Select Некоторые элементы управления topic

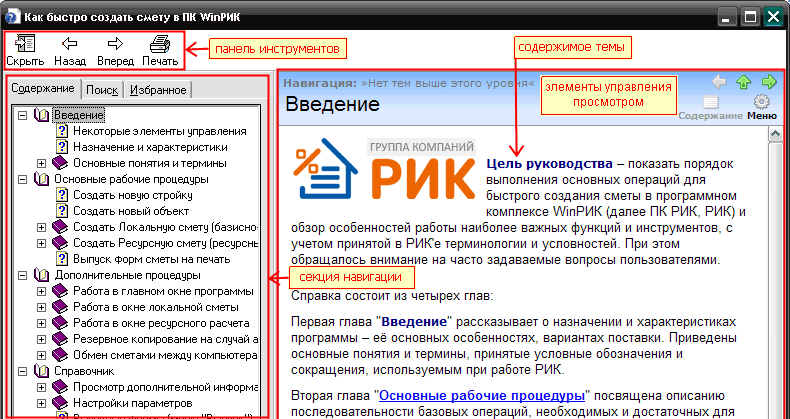(160, 131)
